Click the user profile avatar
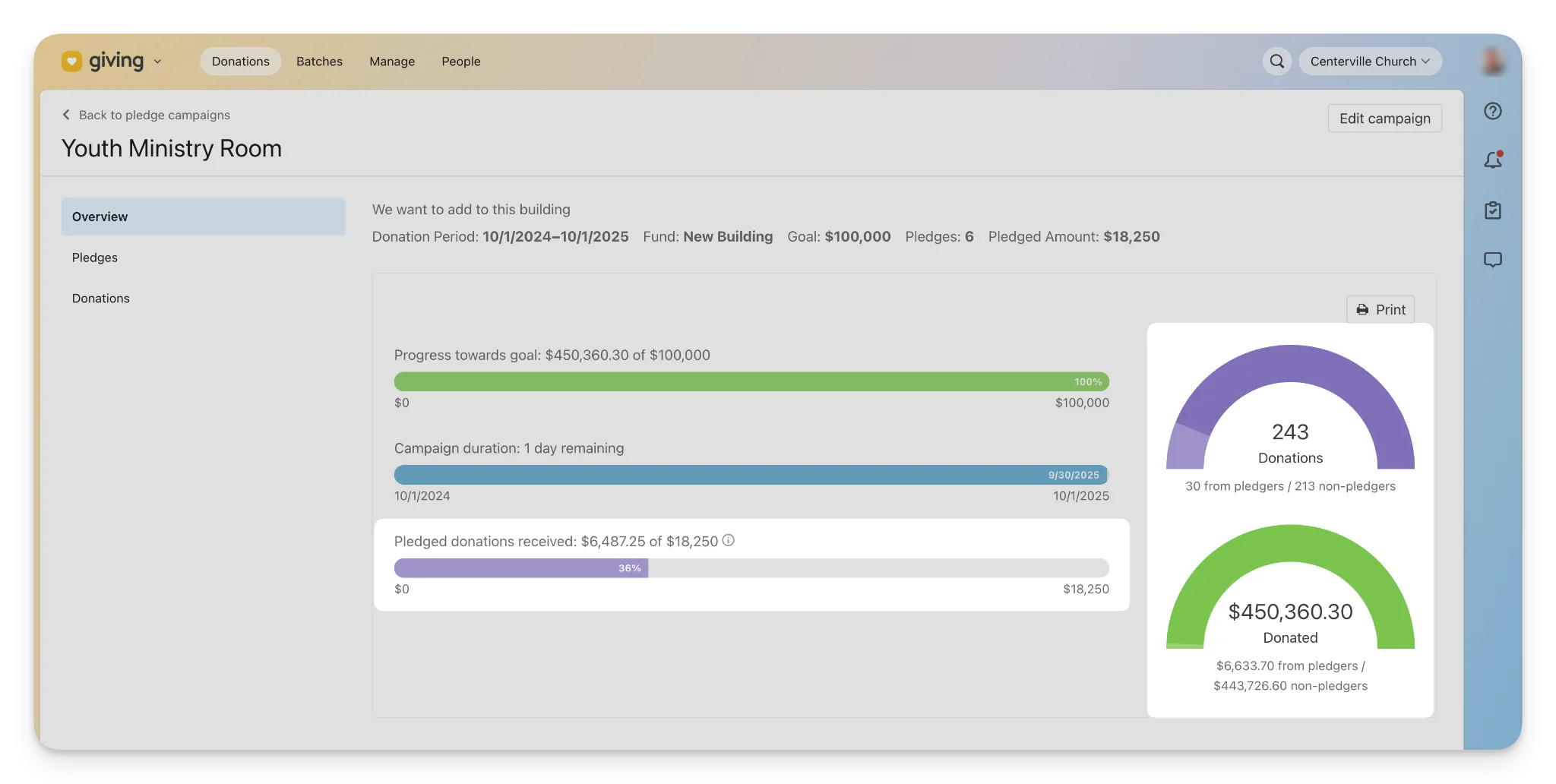Viewport: 1556px width, 784px height. (1492, 62)
